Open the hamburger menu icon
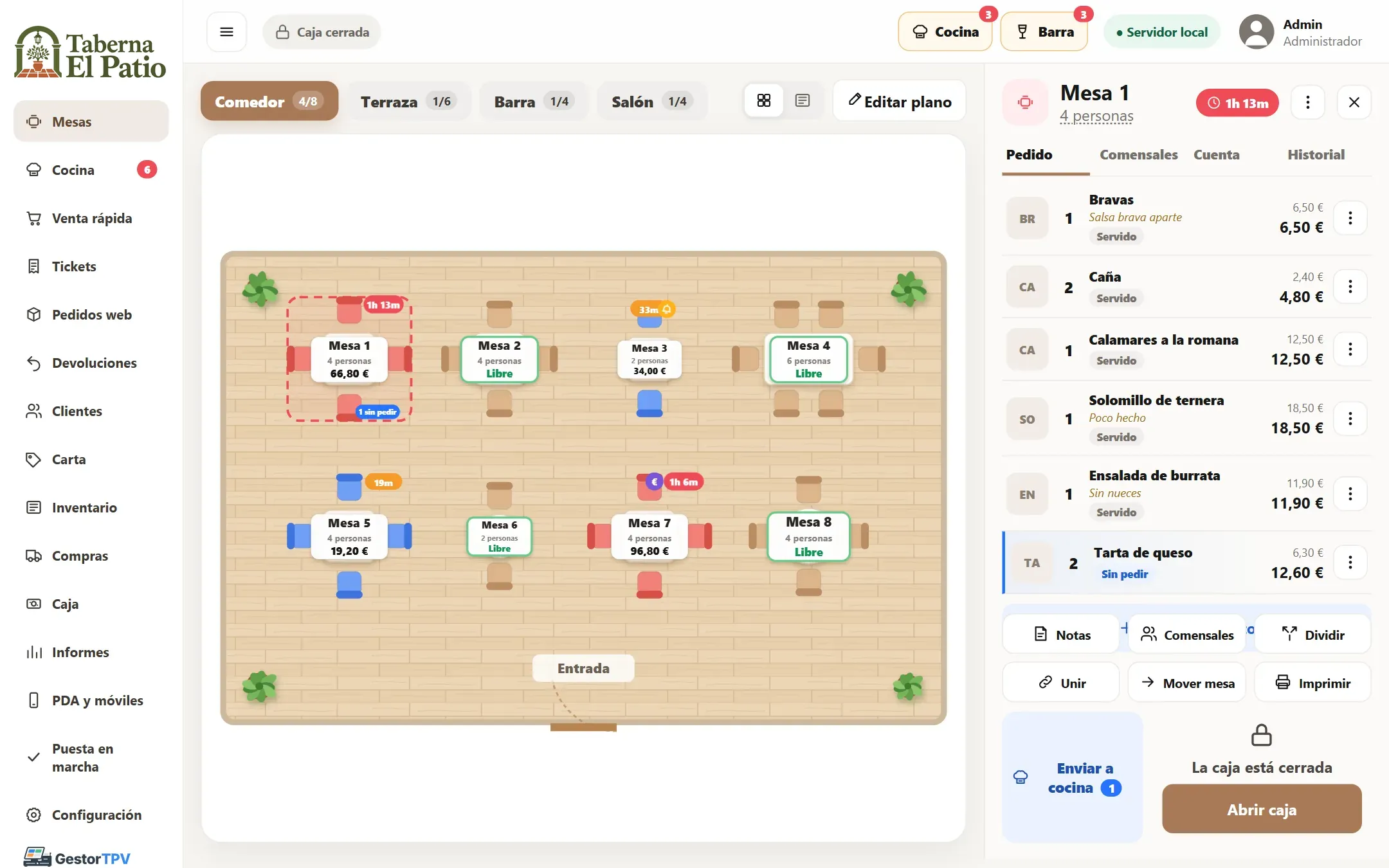The height and width of the screenshot is (868, 1389). pyautogui.click(x=226, y=32)
